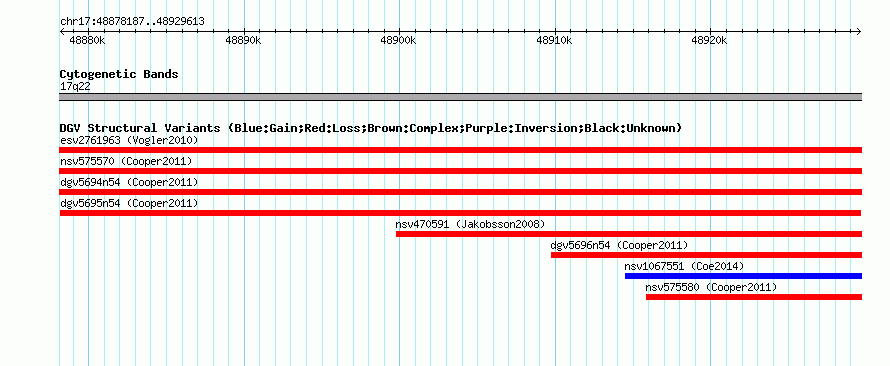
Task: Click the red bar under dgv5696n54
Action: [706, 255]
